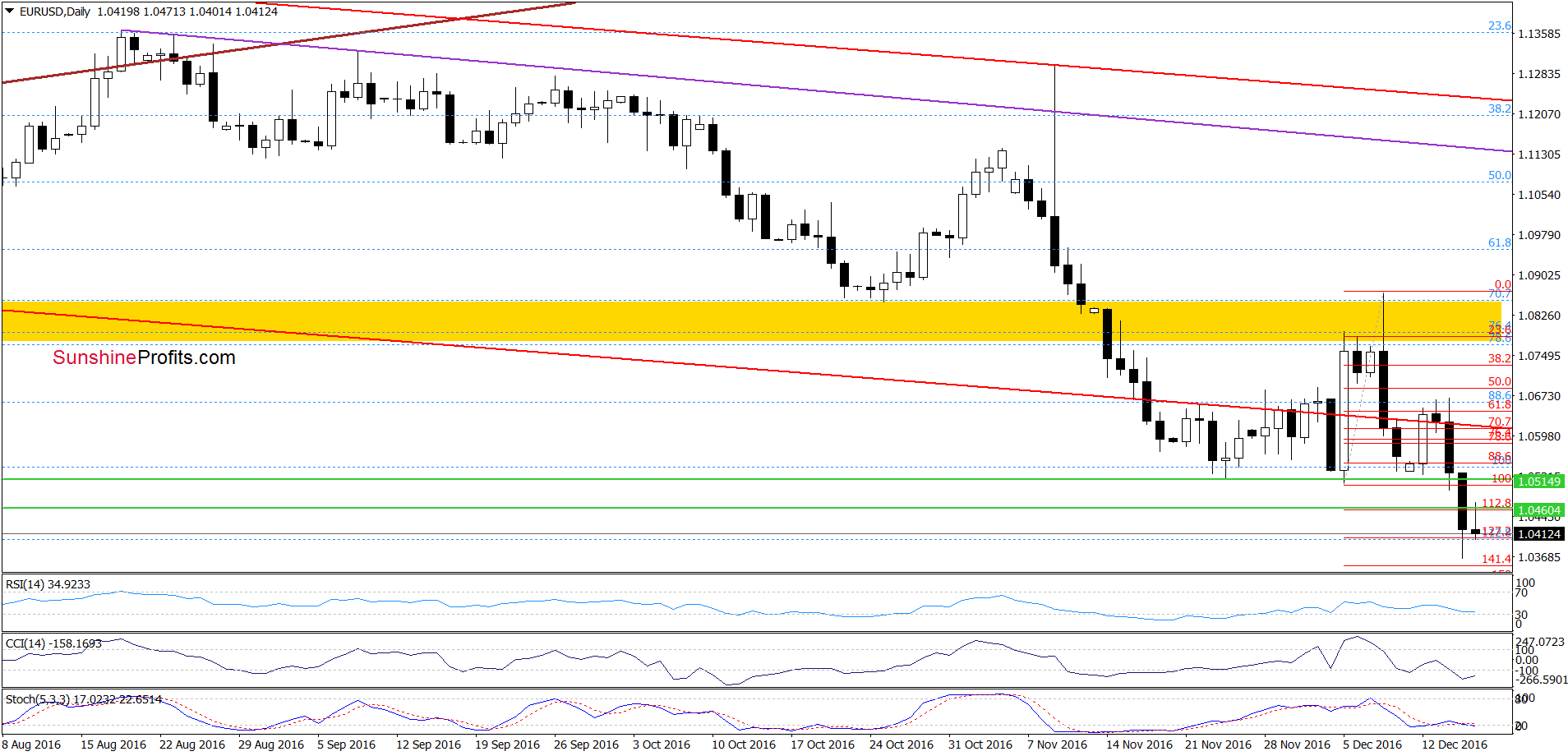The height and width of the screenshot is (756, 1568).
Task: Click the 12 Sep 2016 date label
Action: point(429,744)
